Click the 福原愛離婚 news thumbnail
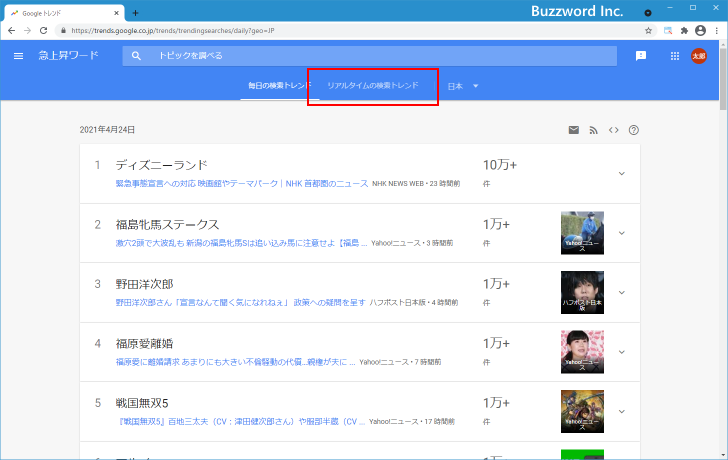This screenshot has height=460, width=728. point(582,352)
